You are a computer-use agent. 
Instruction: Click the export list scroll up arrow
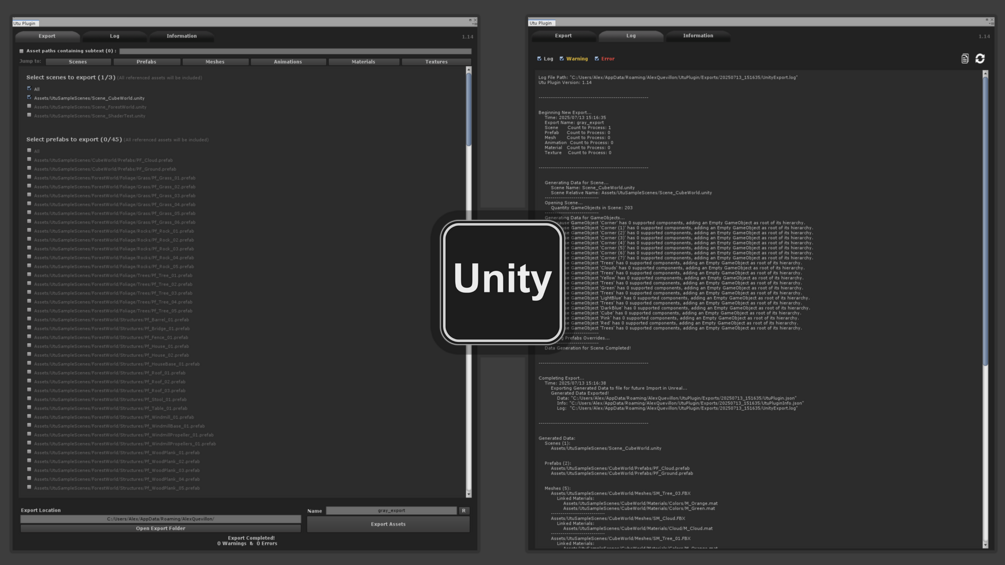pos(469,70)
